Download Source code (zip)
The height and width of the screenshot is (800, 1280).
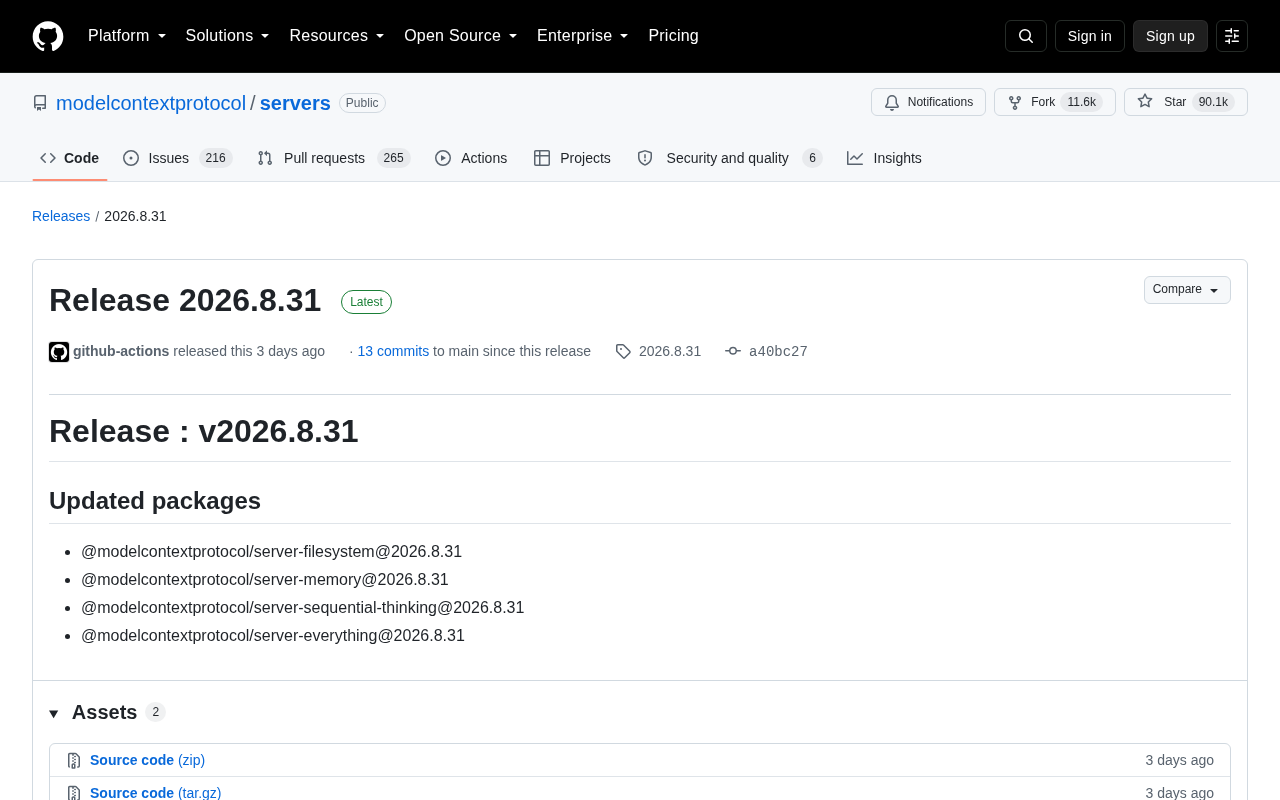[147, 760]
